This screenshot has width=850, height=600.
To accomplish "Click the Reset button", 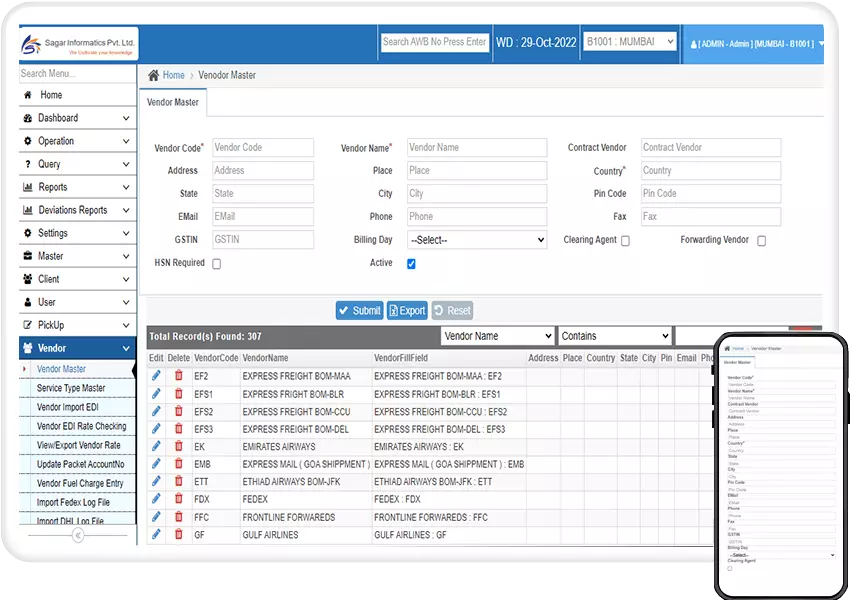I will 452,311.
